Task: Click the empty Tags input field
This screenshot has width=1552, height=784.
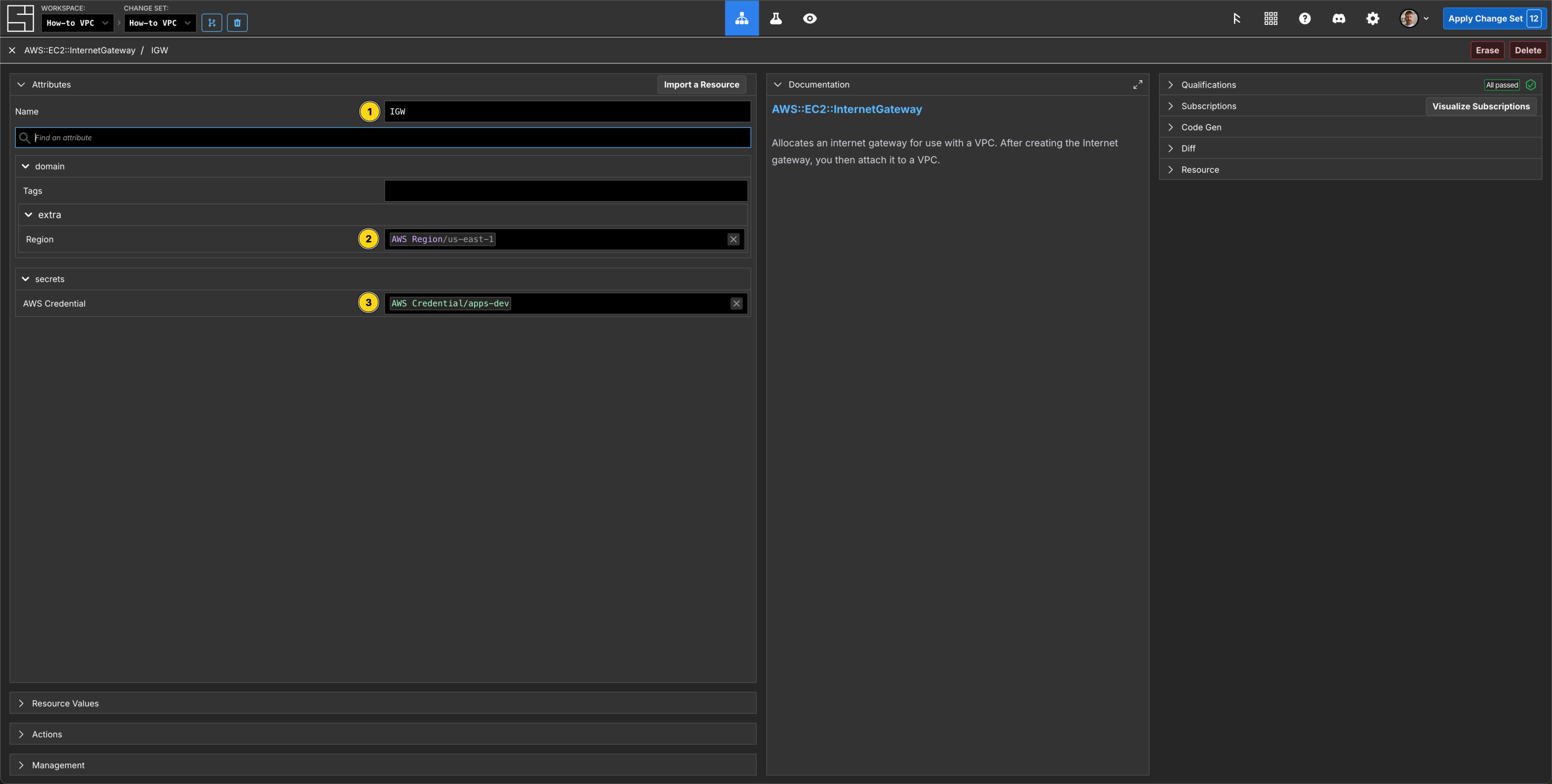Action: click(x=566, y=191)
